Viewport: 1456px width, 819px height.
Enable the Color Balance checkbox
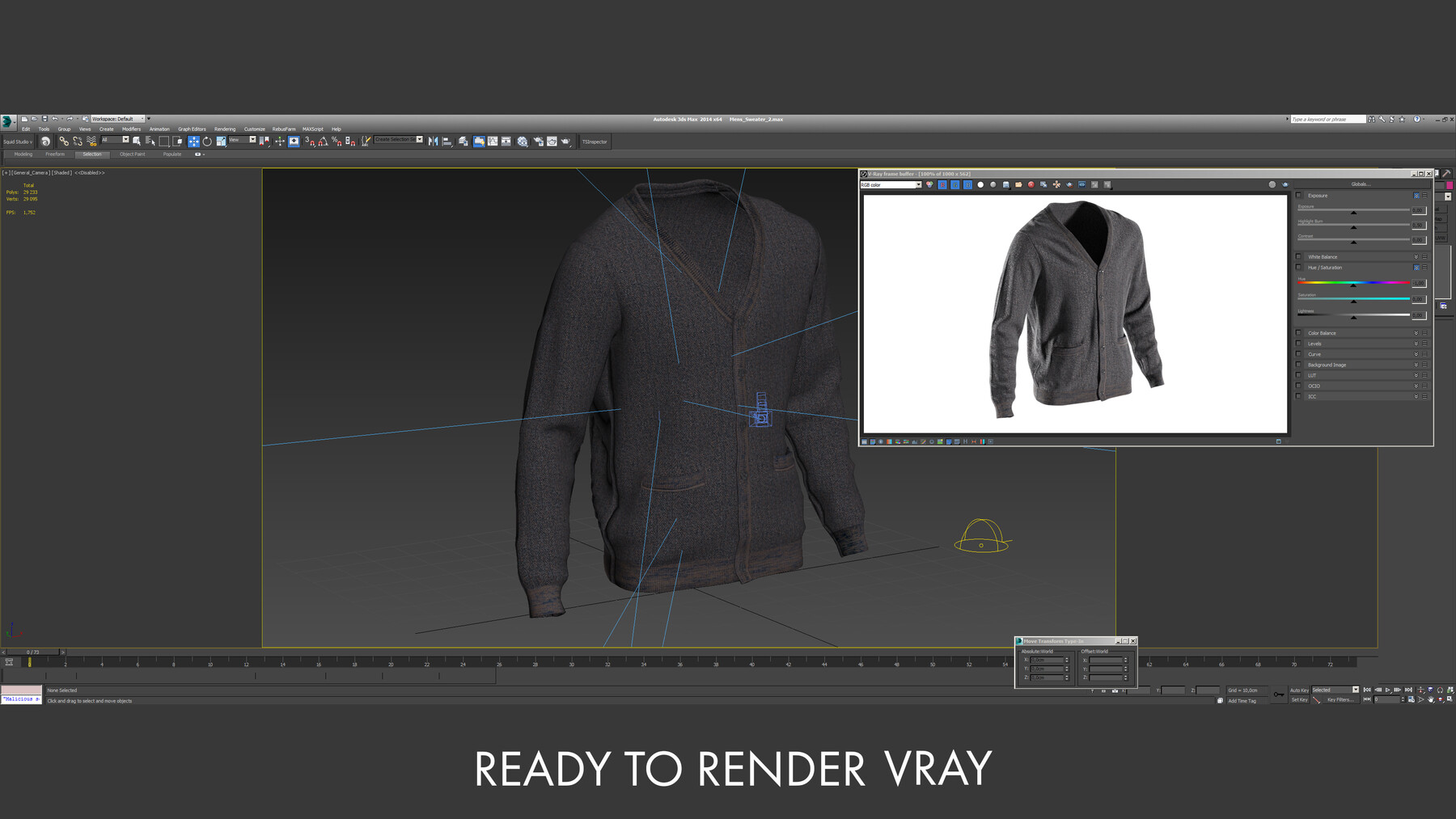click(1299, 333)
